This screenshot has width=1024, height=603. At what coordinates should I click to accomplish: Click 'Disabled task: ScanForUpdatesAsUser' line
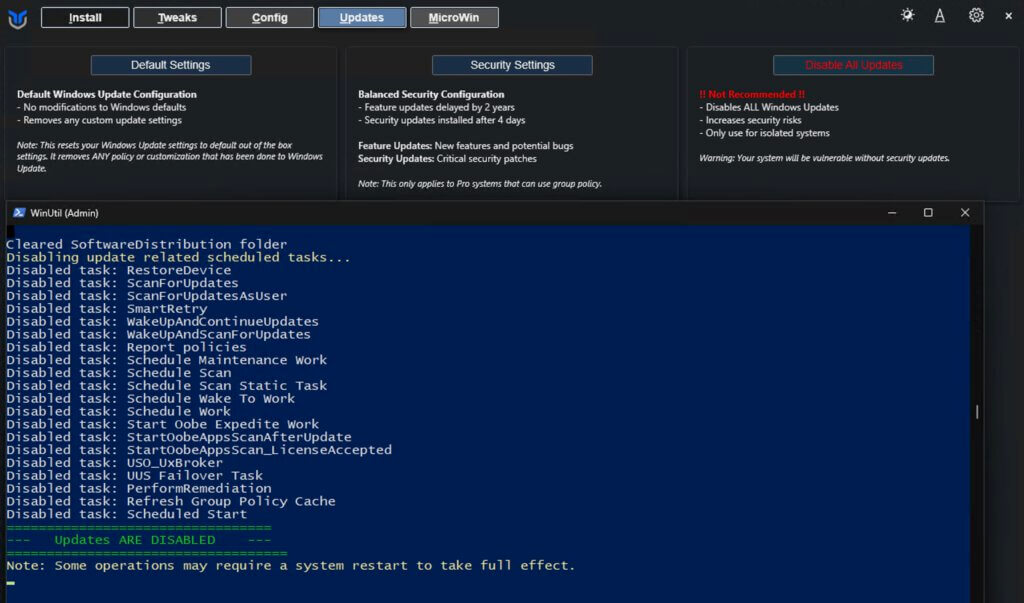[x=147, y=296]
